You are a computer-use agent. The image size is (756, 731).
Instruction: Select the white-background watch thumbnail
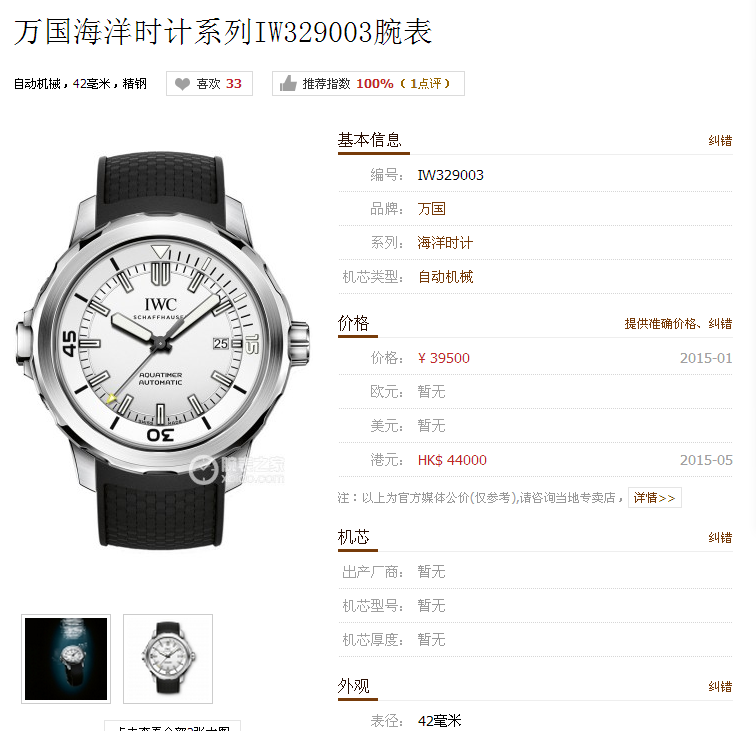(x=168, y=659)
